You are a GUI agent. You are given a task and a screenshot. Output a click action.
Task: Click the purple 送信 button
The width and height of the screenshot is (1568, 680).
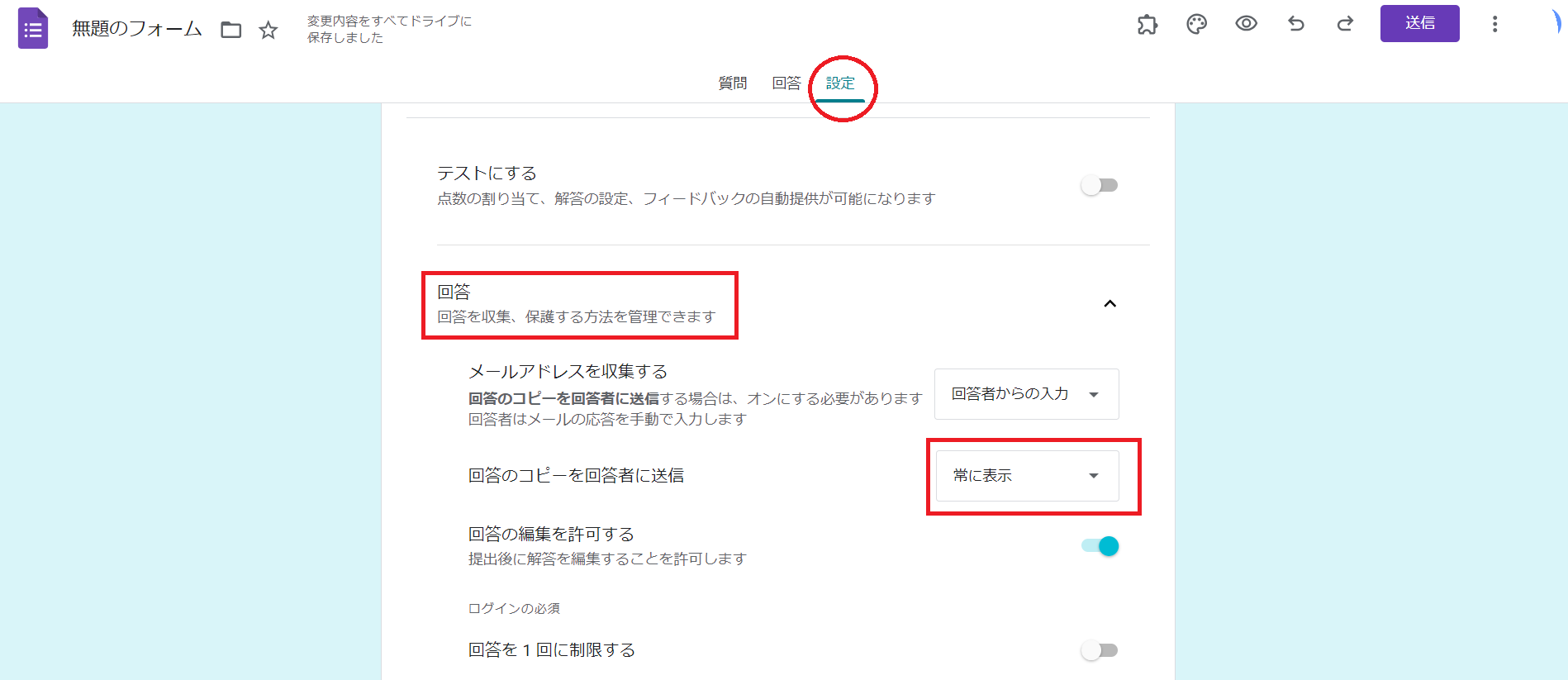[x=1419, y=23]
